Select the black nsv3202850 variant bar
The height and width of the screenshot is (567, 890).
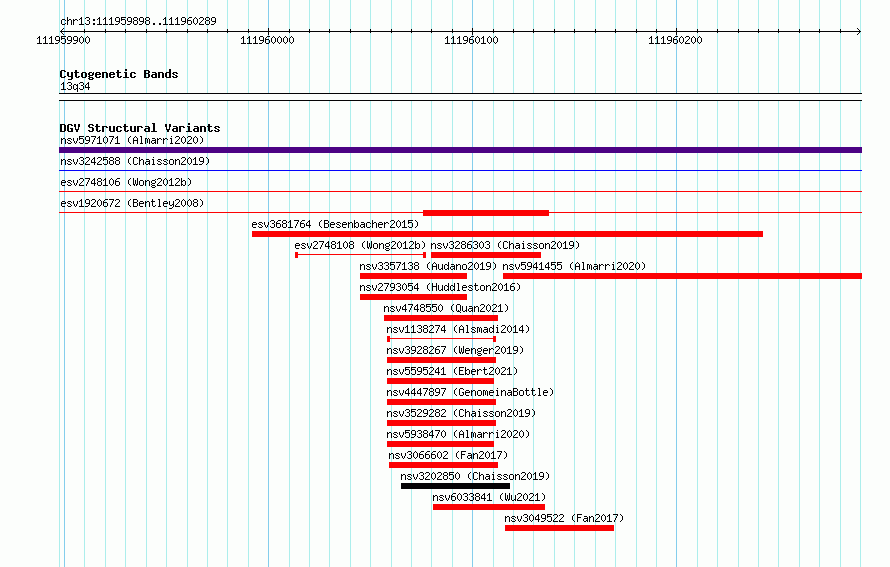(x=455, y=486)
